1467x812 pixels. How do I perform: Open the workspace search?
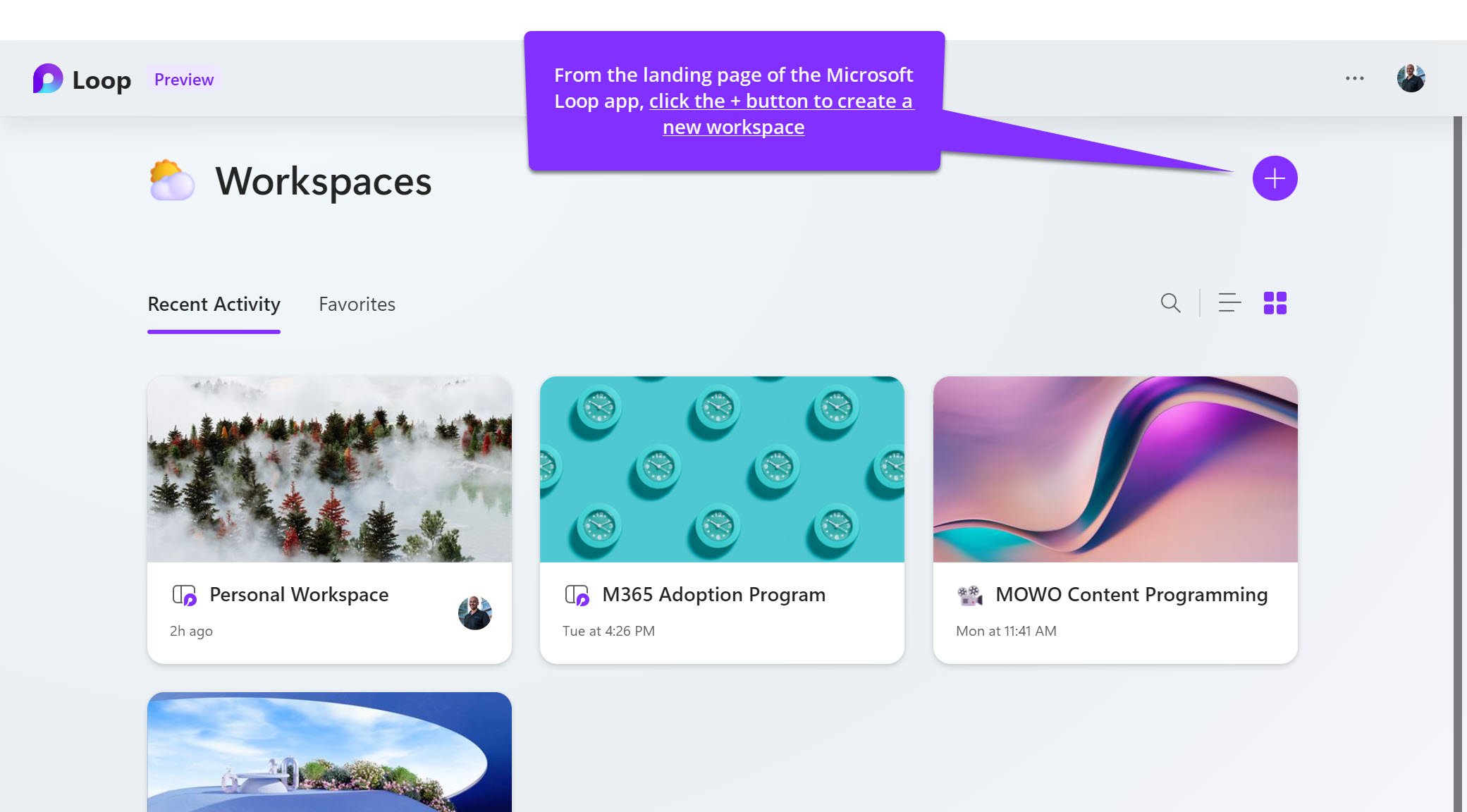click(x=1170, y=303)
